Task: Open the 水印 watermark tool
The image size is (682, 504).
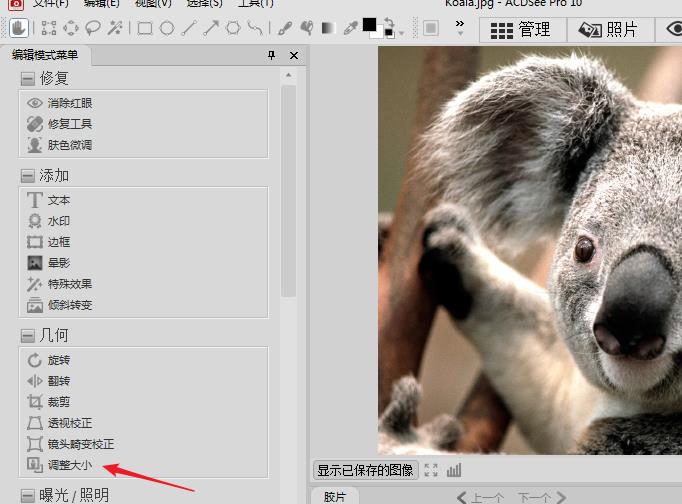Action: [x=48, y=221]
